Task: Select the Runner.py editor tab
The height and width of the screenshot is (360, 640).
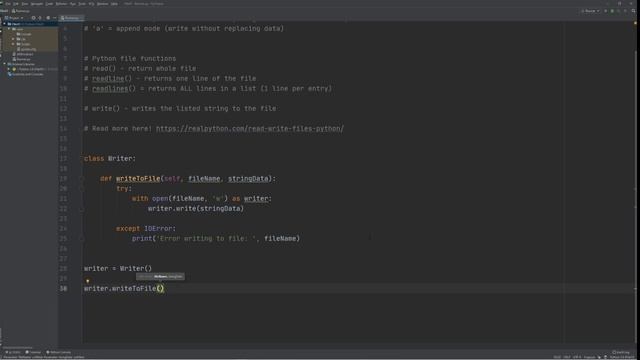Action: (x=71, y=18)
